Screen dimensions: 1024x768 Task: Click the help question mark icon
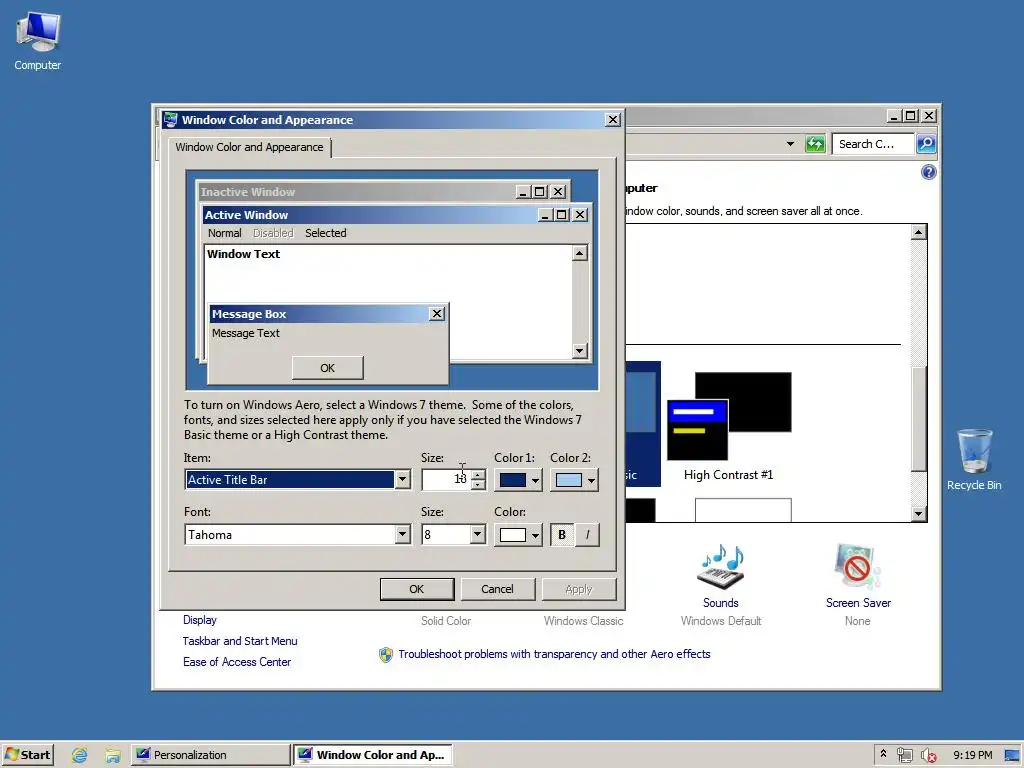pos(928,172)
